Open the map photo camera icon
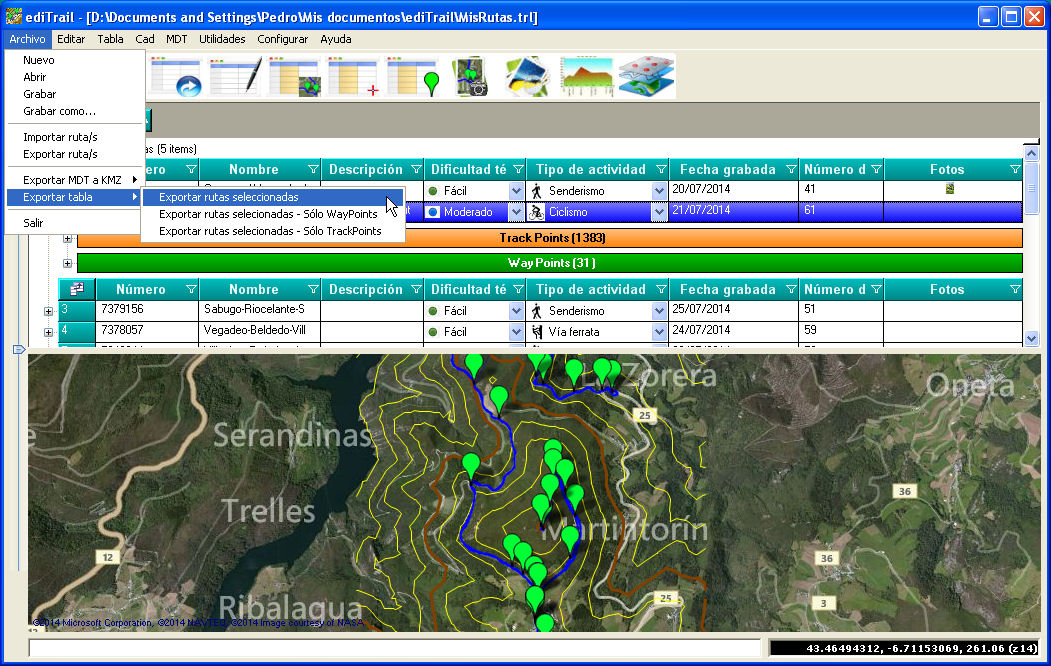The image size is (1051, 666). (x=471, y=76)
